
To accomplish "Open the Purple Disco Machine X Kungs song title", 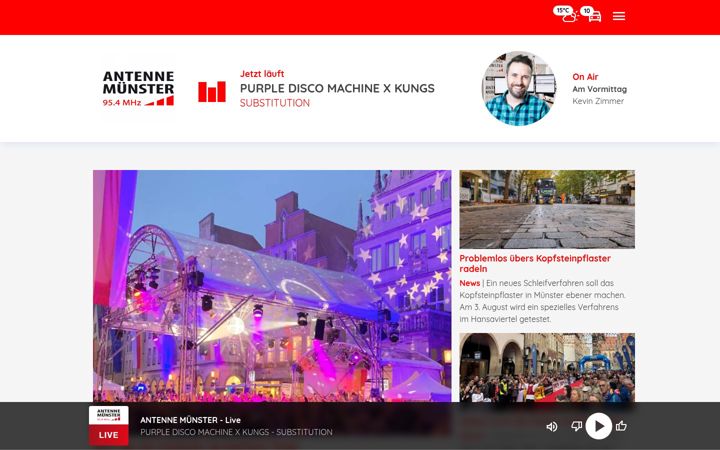I will 337,88.
